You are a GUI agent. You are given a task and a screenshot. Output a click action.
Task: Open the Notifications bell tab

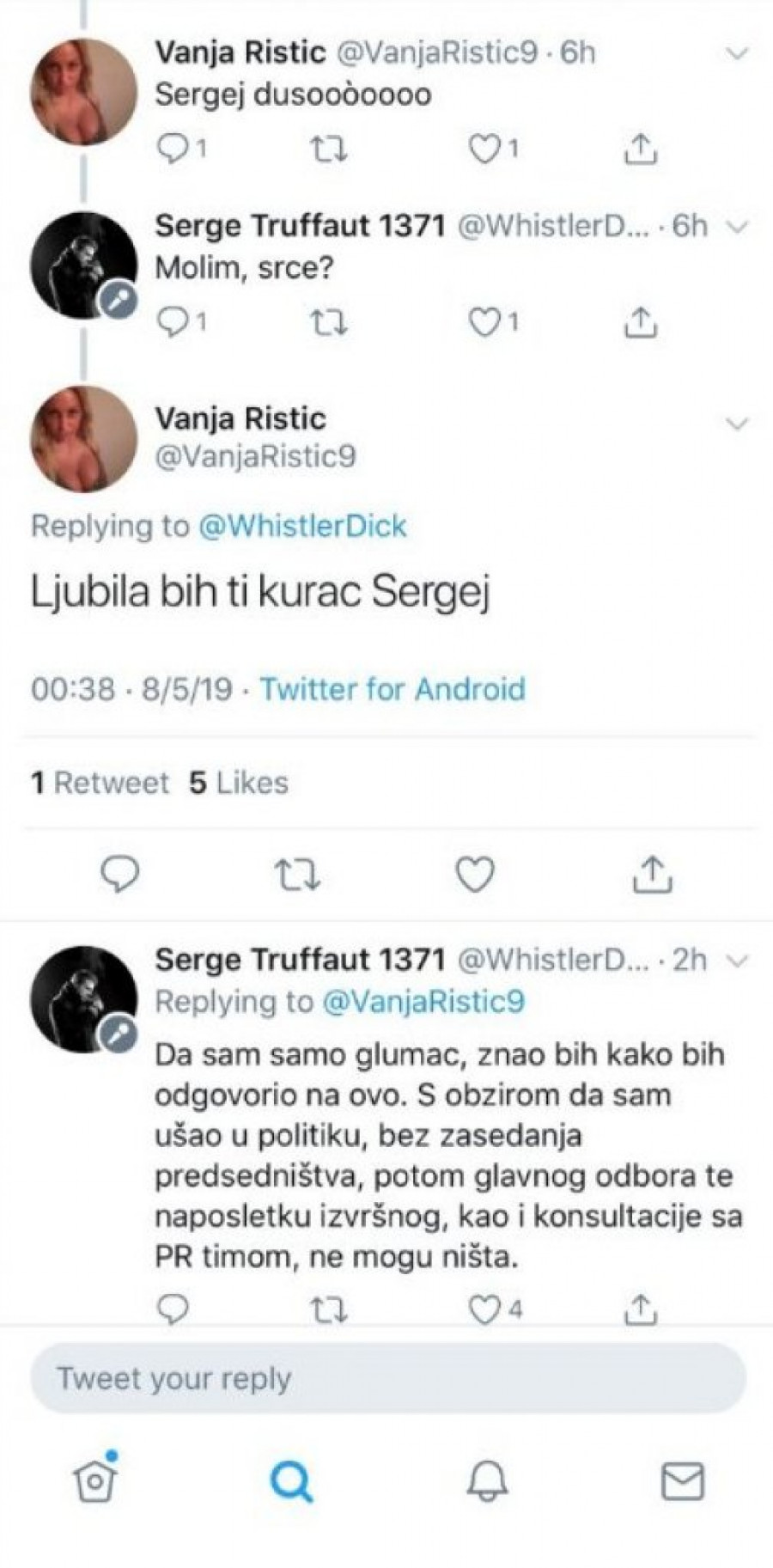tap(487, 1480)
